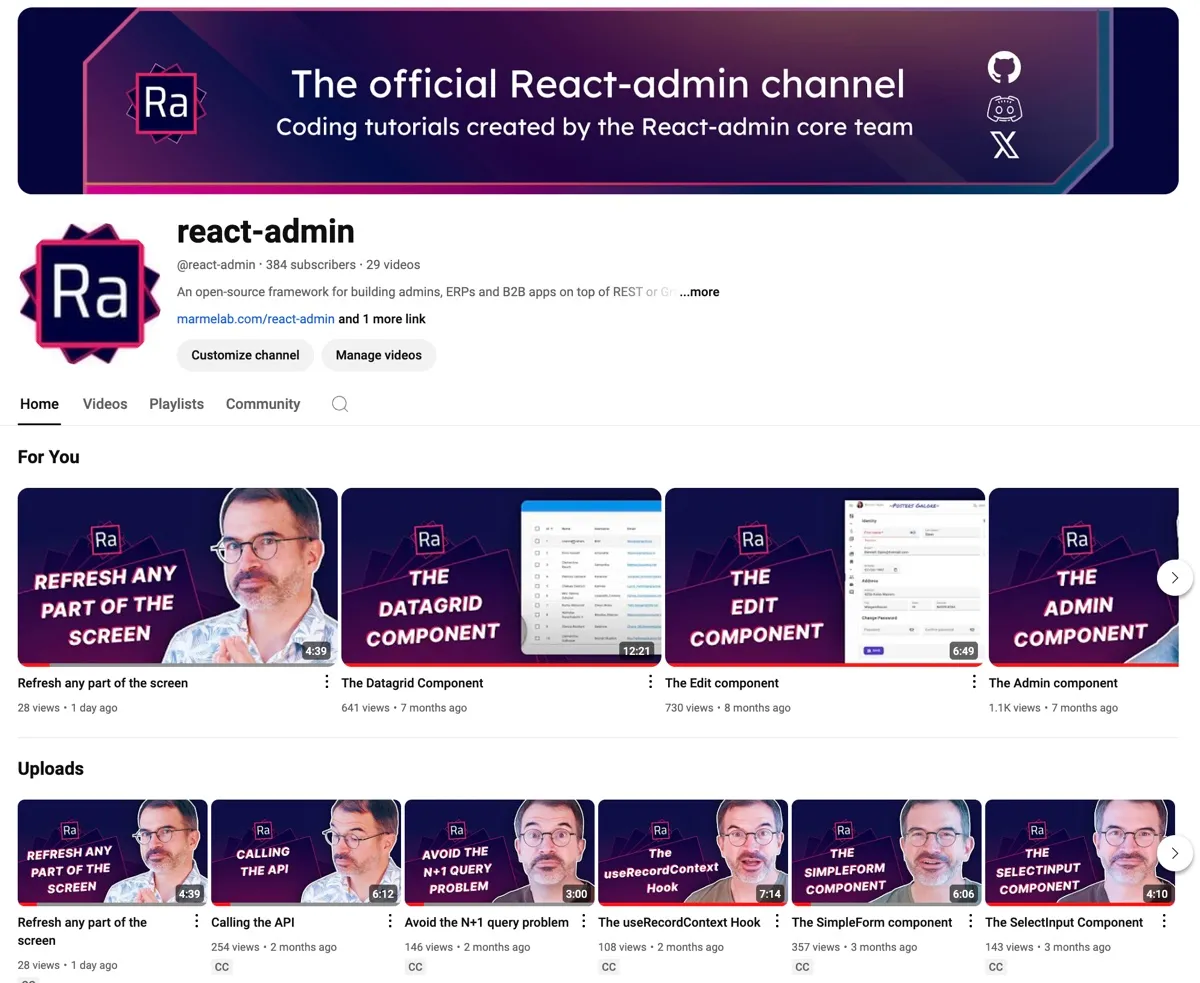
Task: Click the react-admin channel avatar logo
Action: [x=89, y=293]
